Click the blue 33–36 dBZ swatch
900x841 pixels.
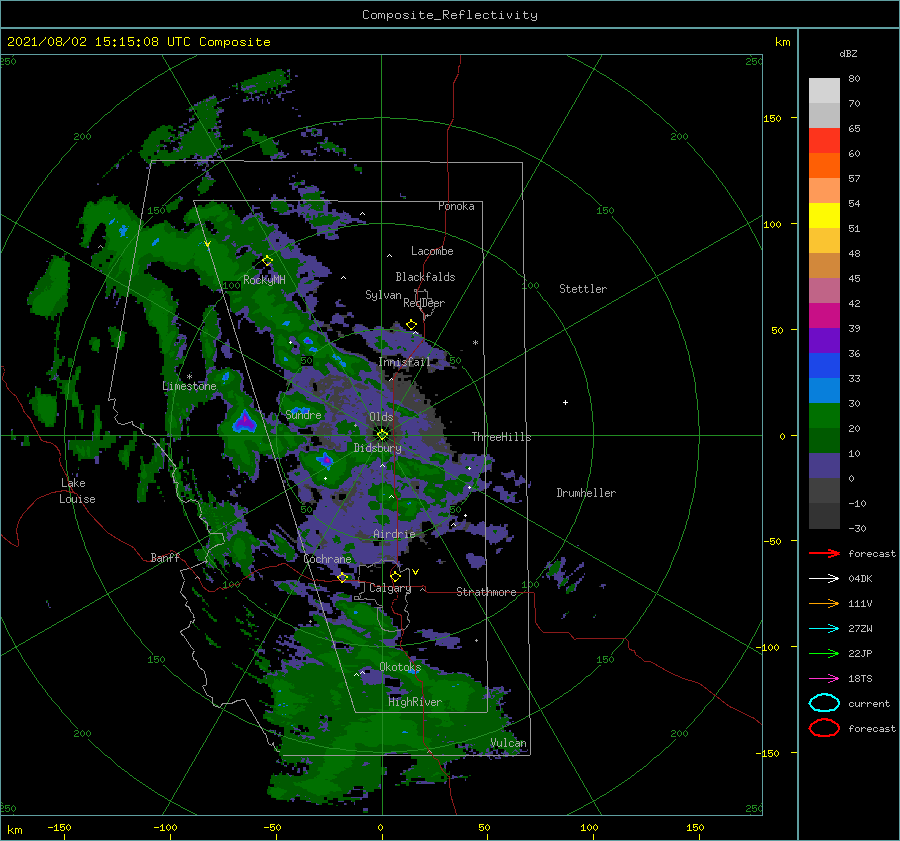(824, 366)
